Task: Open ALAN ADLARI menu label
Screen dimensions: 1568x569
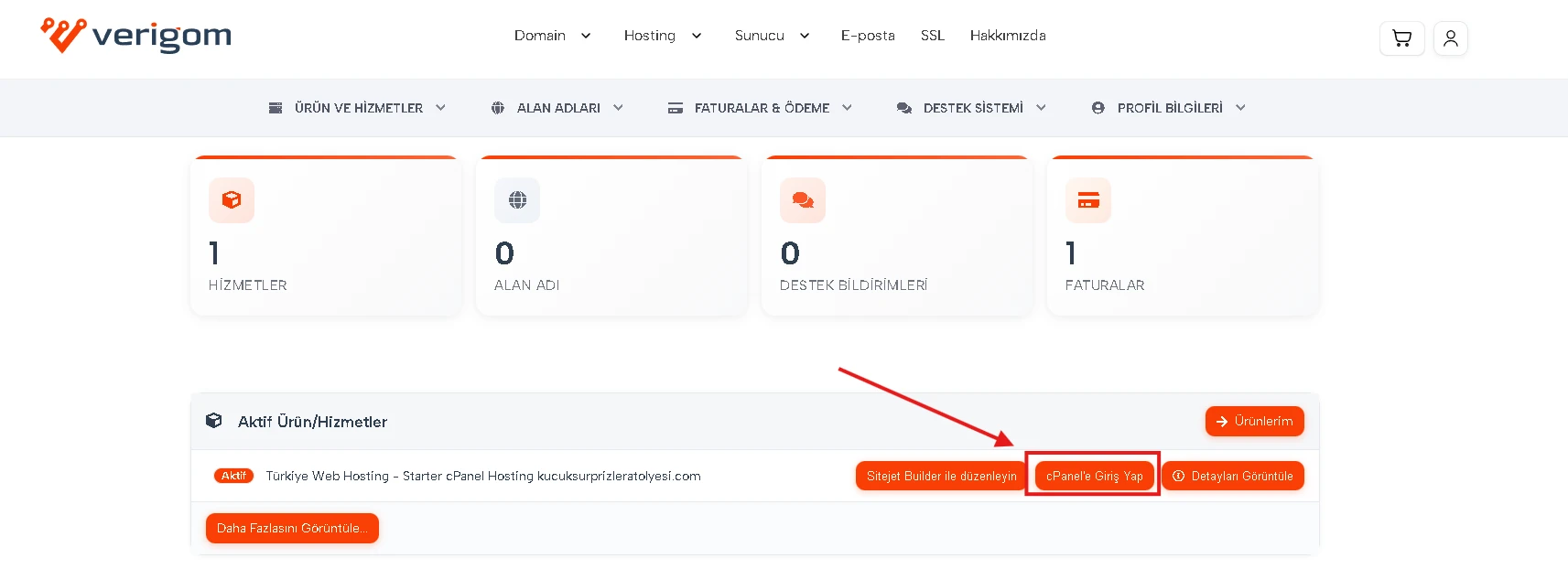Action: pyautogui.click(x=558, y=108)
